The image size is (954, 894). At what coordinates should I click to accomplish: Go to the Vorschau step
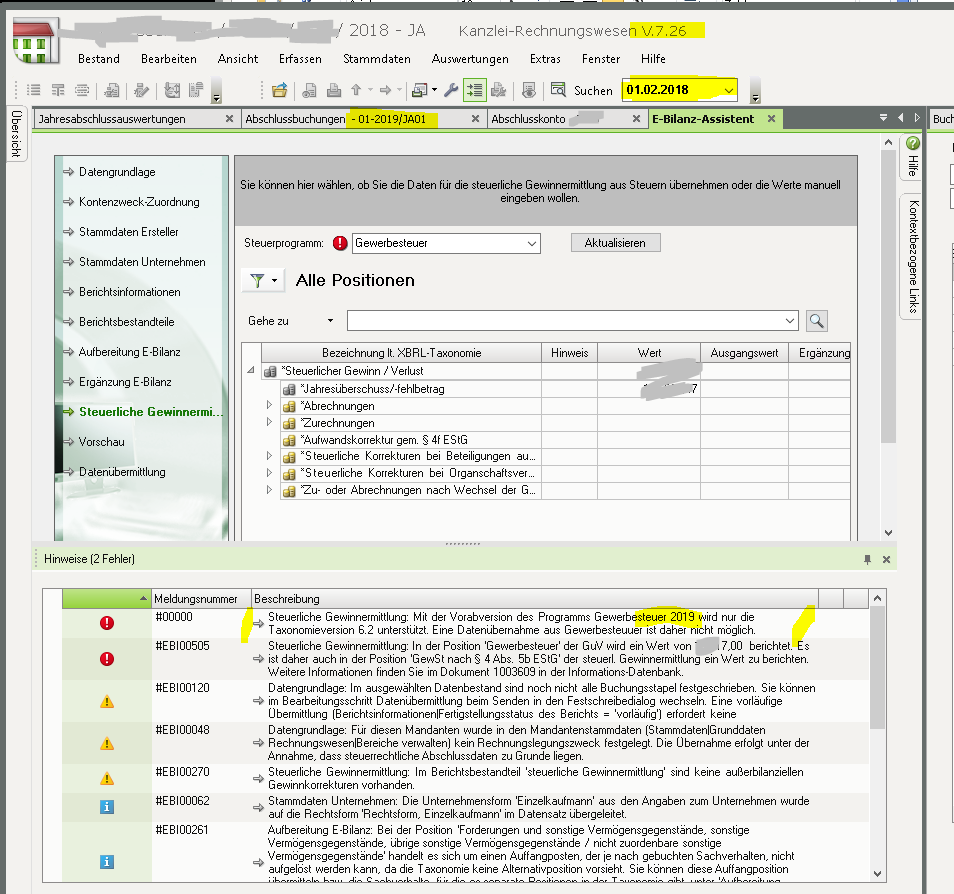coord(102,442)
